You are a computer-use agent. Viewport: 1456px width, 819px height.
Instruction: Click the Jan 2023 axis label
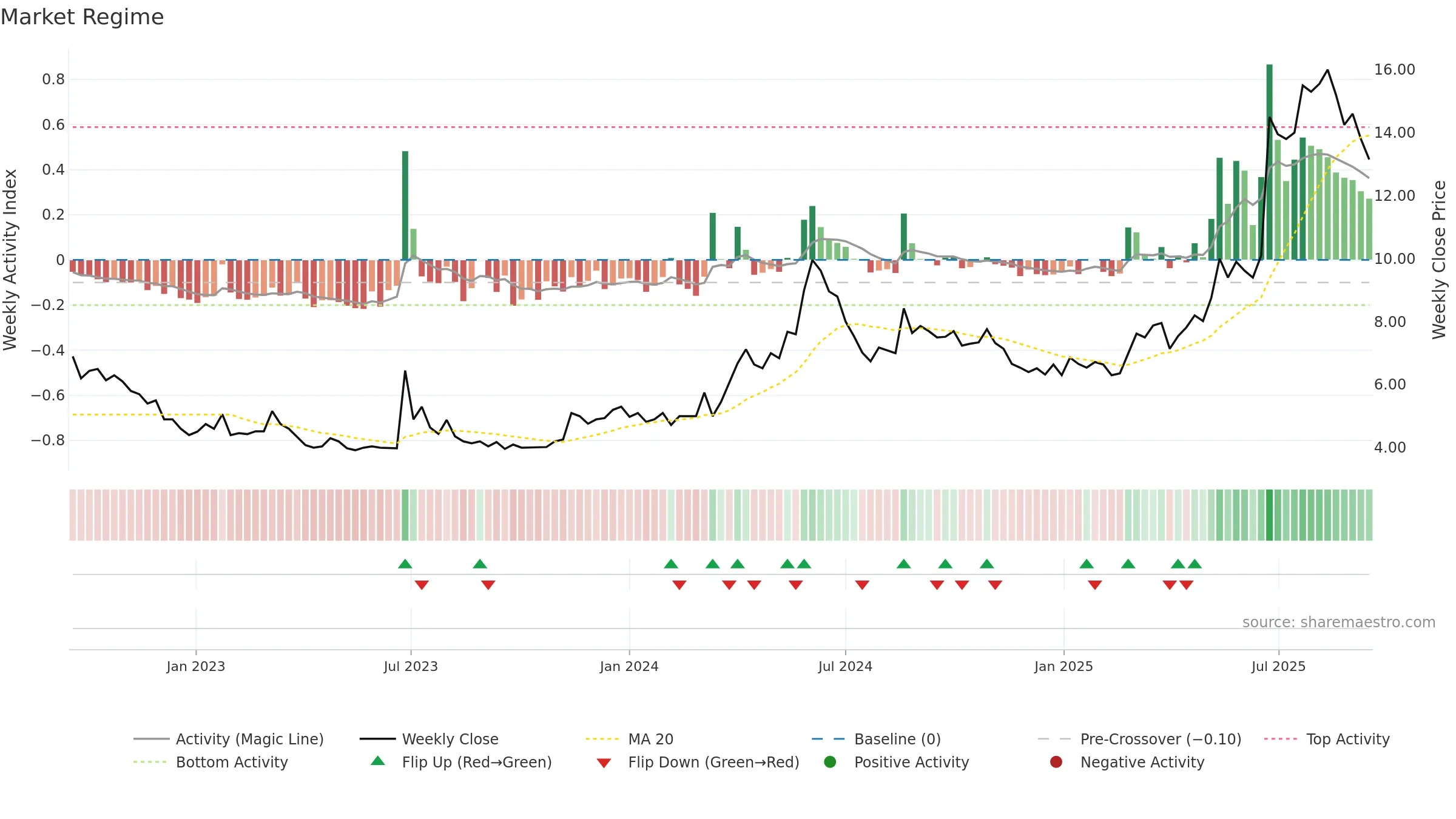[196, 667]
